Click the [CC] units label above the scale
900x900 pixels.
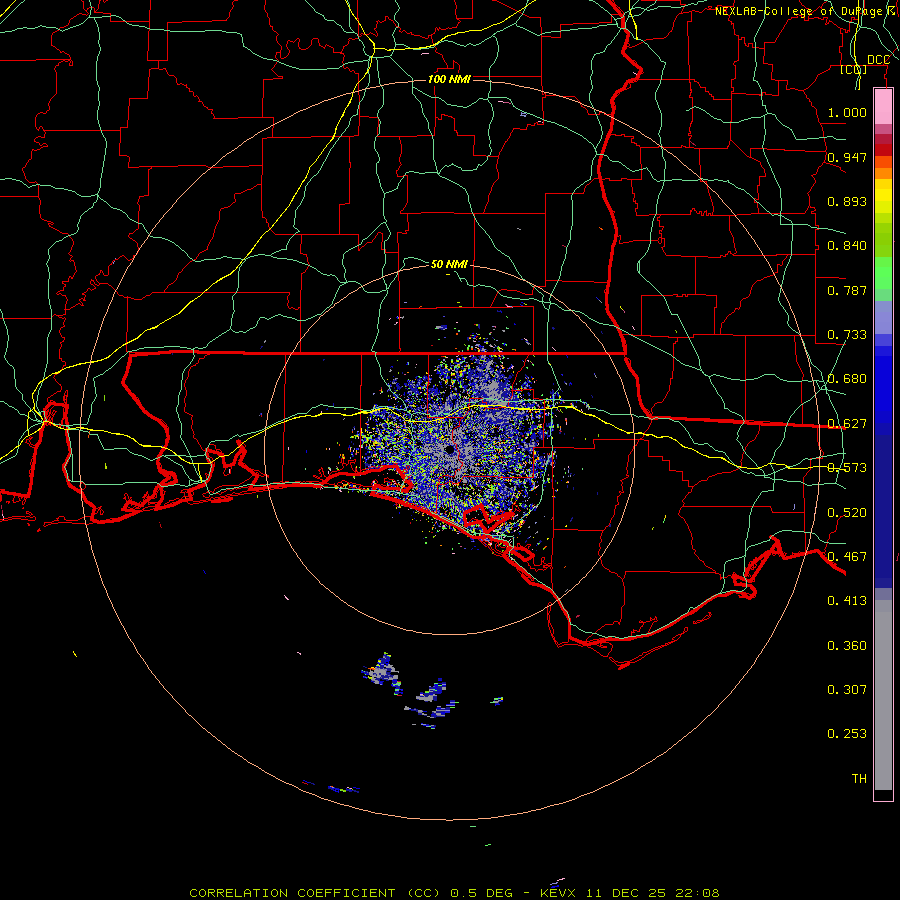854,69
